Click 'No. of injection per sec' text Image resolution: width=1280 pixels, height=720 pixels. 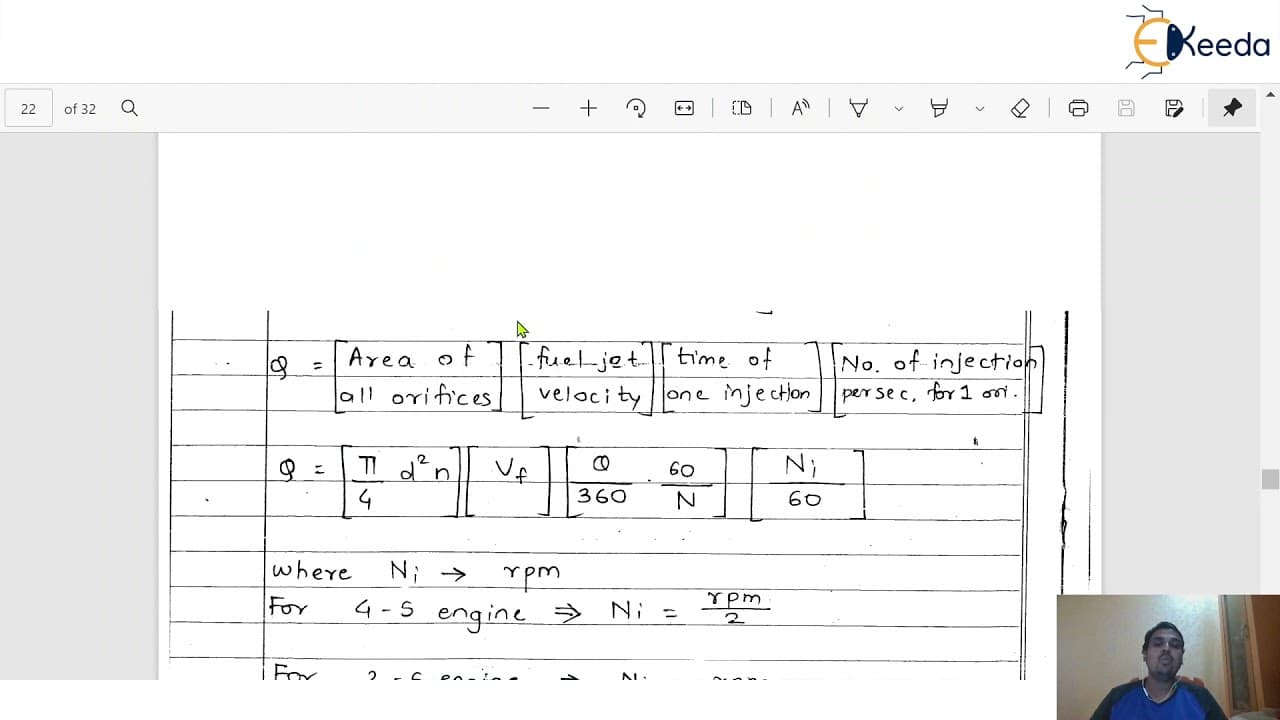tap(938, 377)
